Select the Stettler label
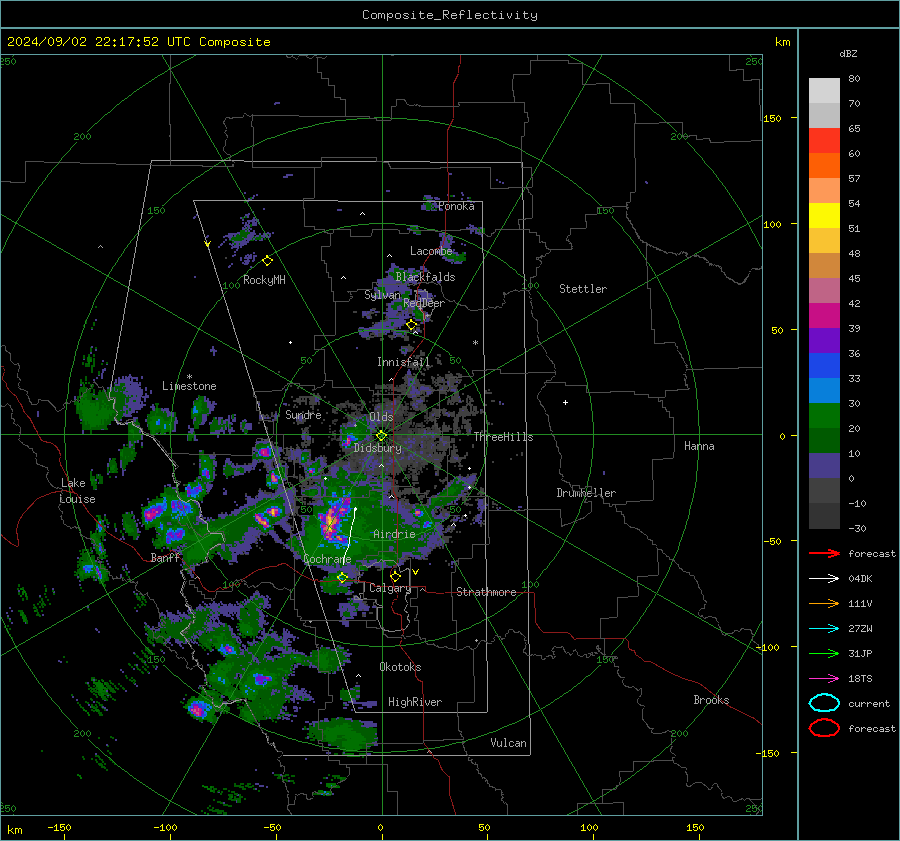Viewport: 900px width, 841px height. (583, 289)
